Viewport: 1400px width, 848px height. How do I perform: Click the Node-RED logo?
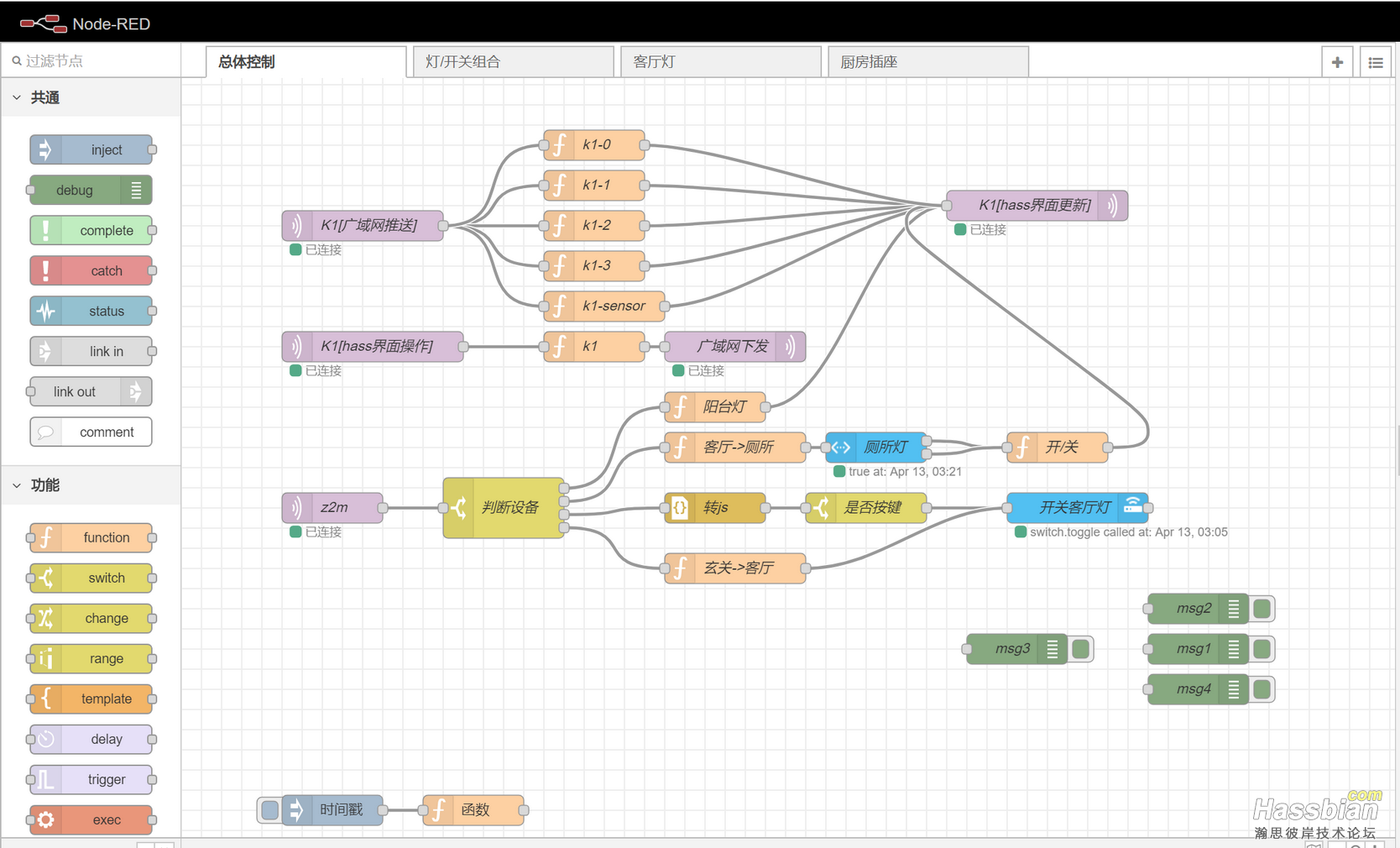point(85,24)
